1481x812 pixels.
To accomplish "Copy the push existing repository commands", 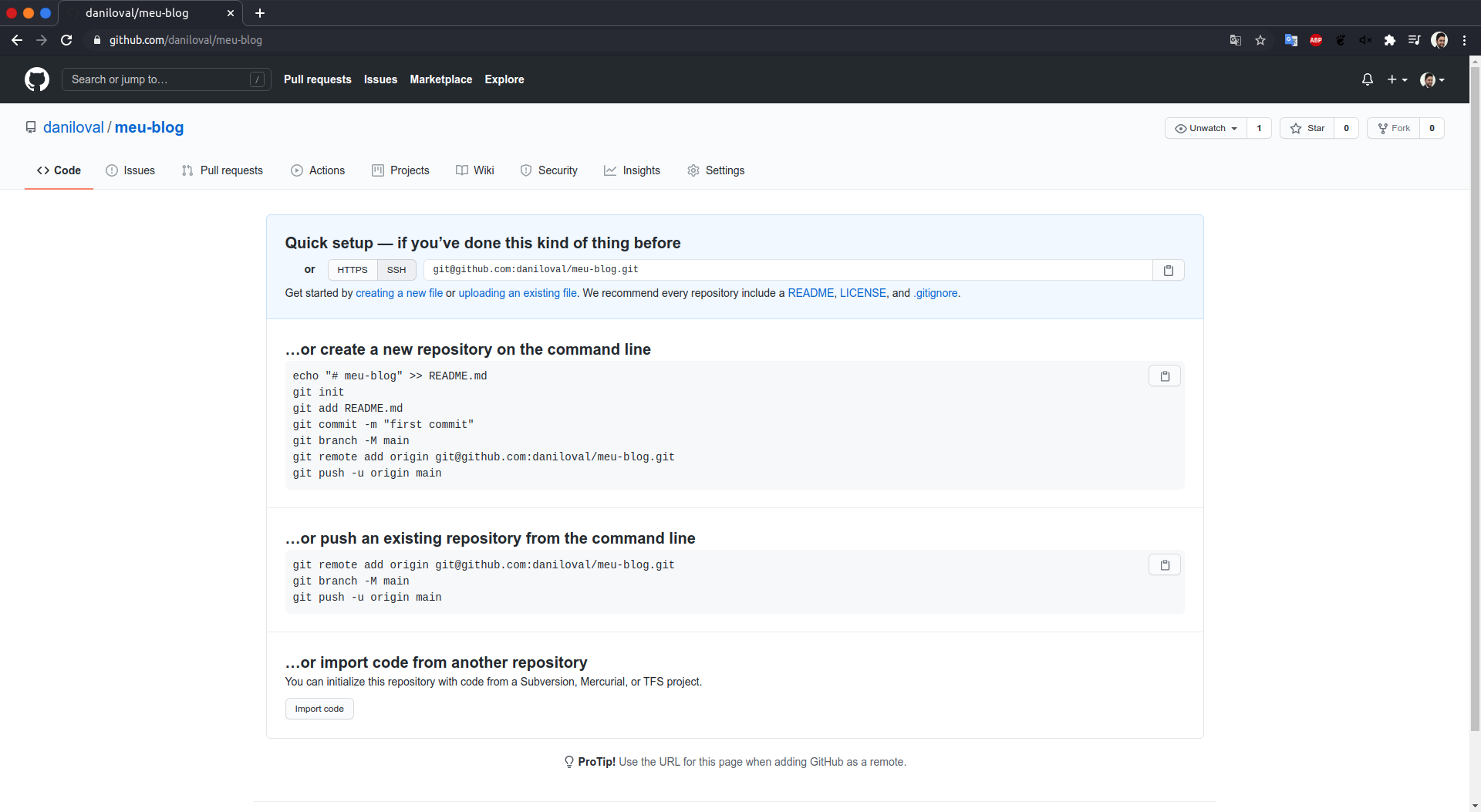I will [x=1165, y=565].
